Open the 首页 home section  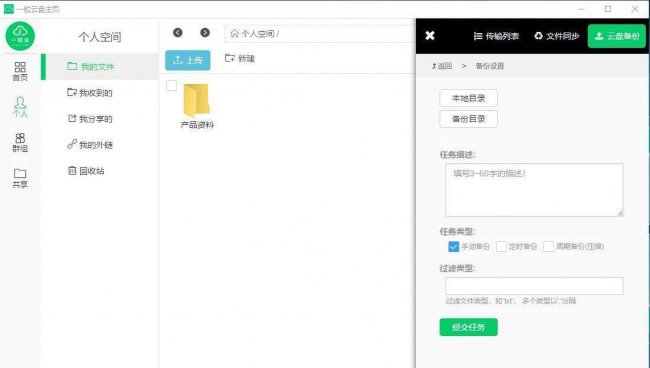click(20, 71)
